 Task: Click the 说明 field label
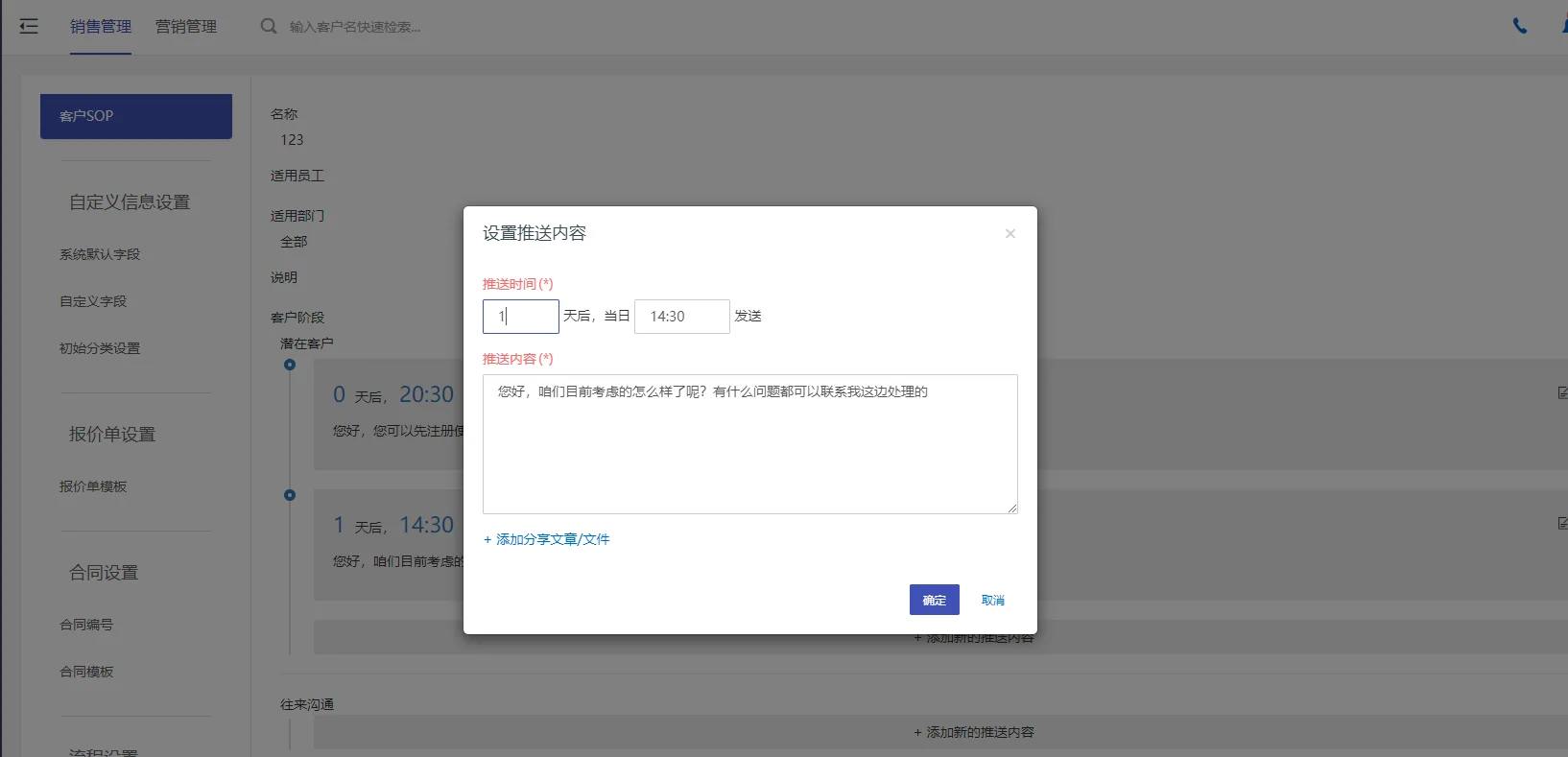[284, 277]
